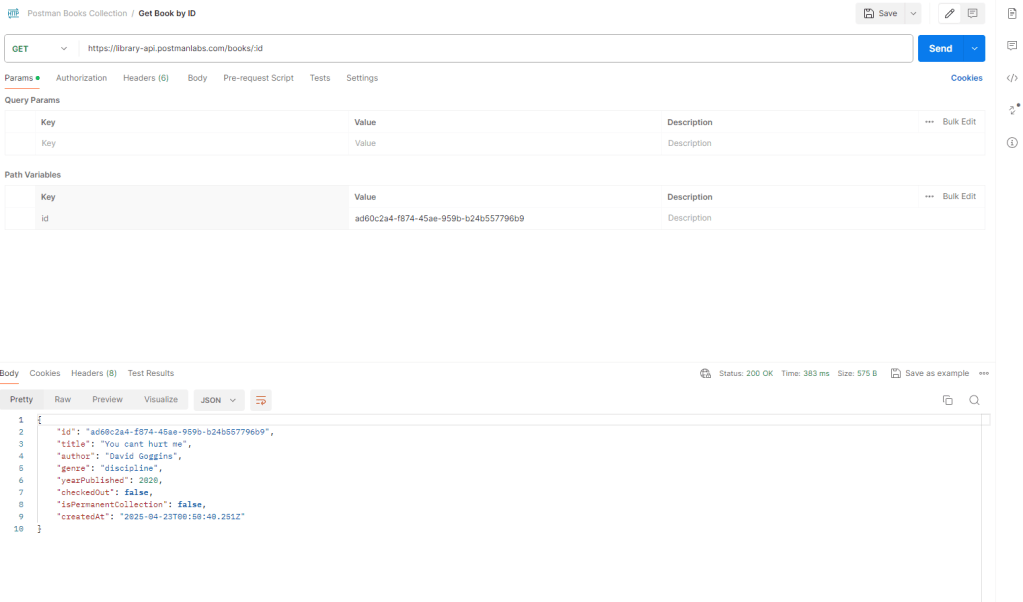
Task: Select the Raw response view
Action: click(62, 400)
